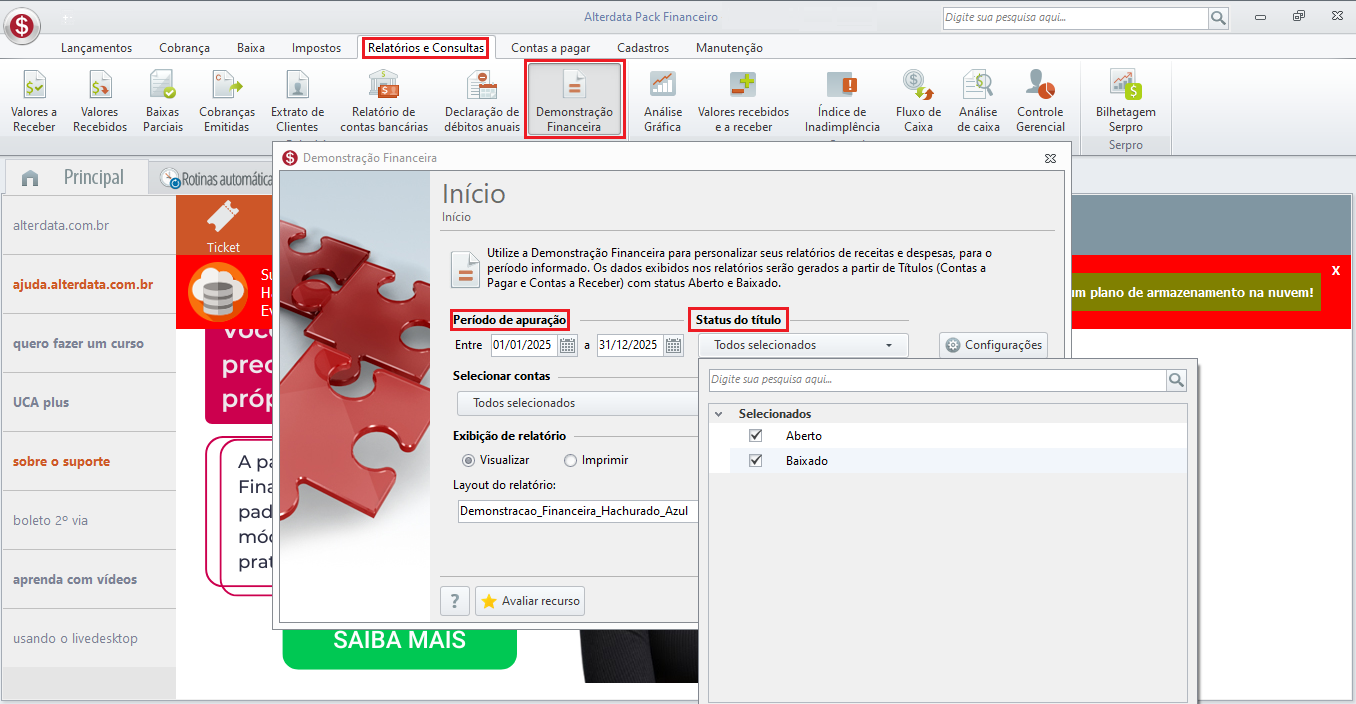Select Relatórios e Consultas tab

[x=426, y=48]
